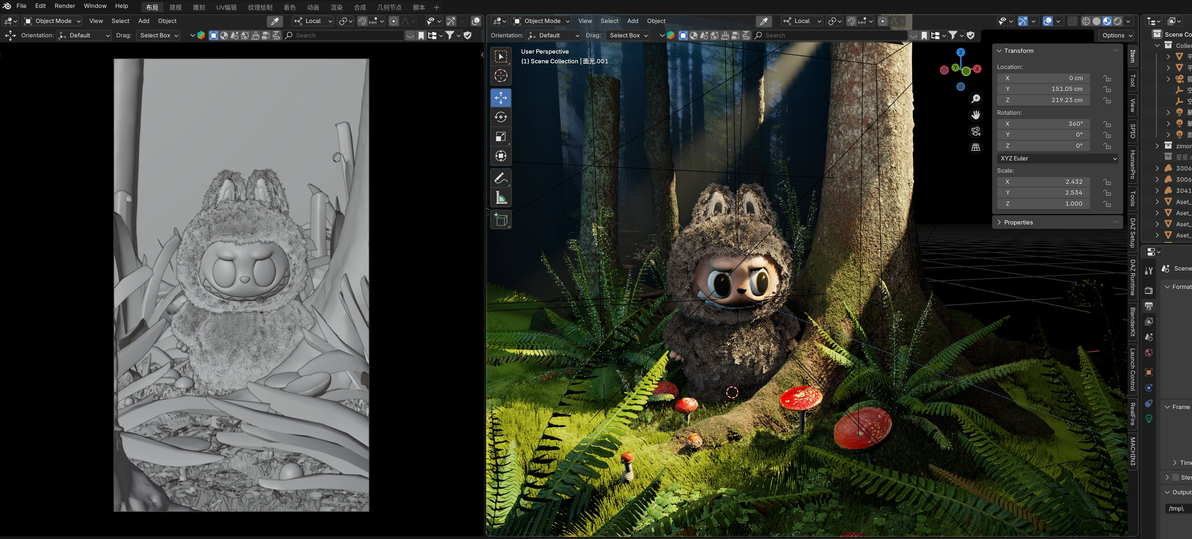Screen dimensions: 1192x539
Task: Activate the Cursor tool in right viewport
Action: 501,76
